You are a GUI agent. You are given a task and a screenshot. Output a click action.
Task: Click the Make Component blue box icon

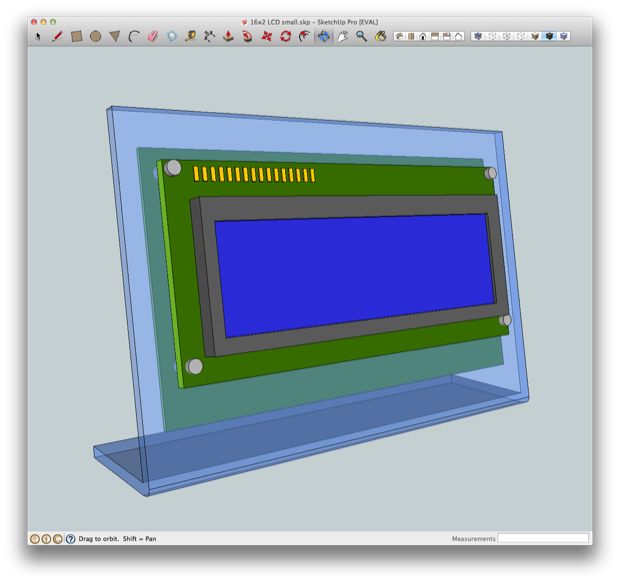click(172, 36)
